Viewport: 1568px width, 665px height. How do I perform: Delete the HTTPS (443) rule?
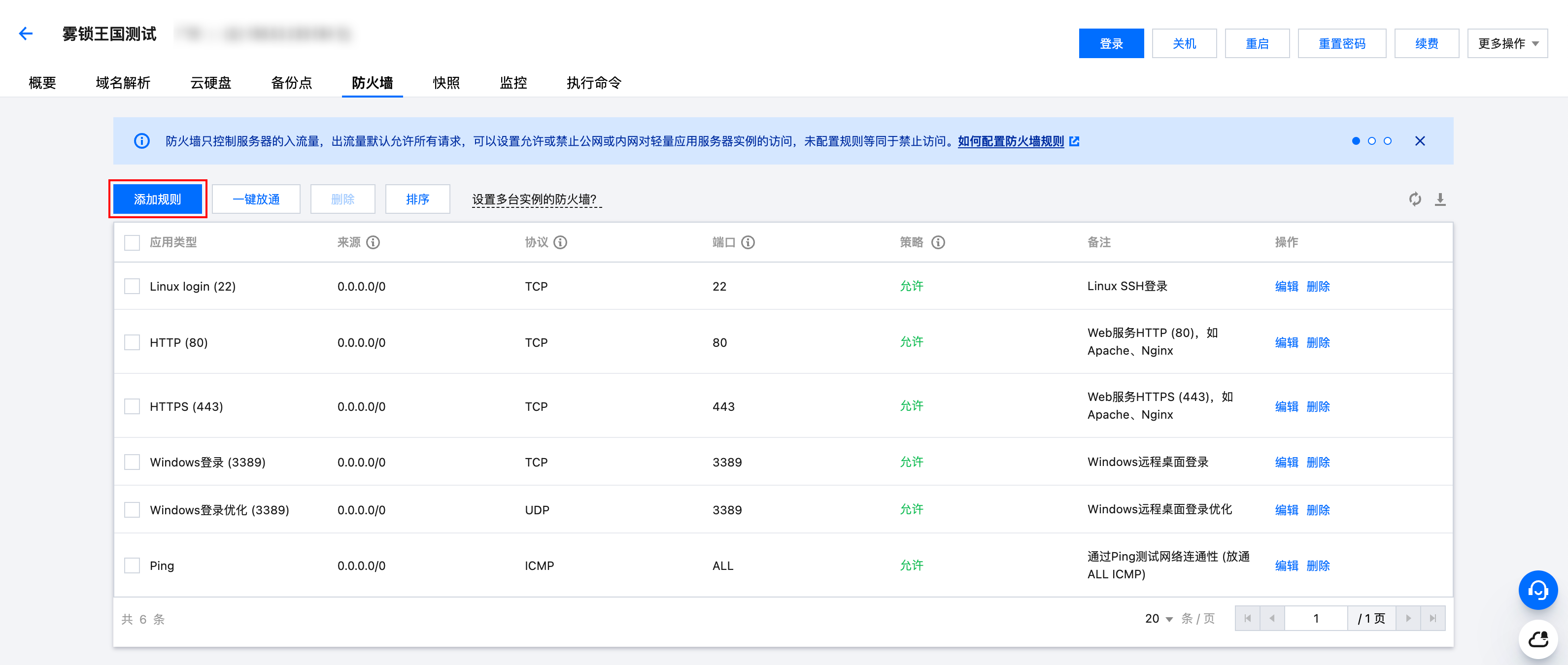click(x=1318, y=406)
